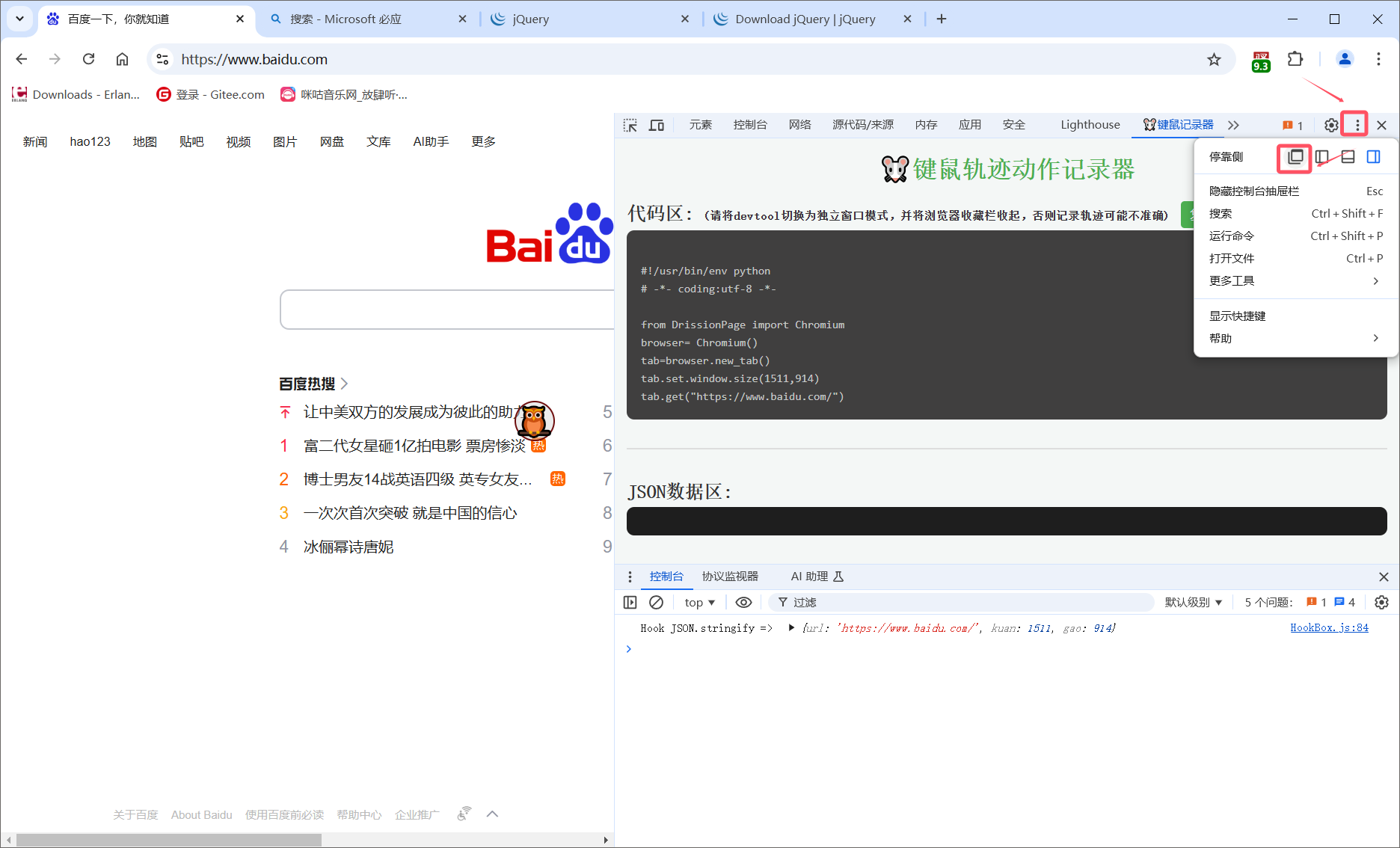Open tab search dropdown arrow
Viewport: 1400px width, 848px height.
20,19
